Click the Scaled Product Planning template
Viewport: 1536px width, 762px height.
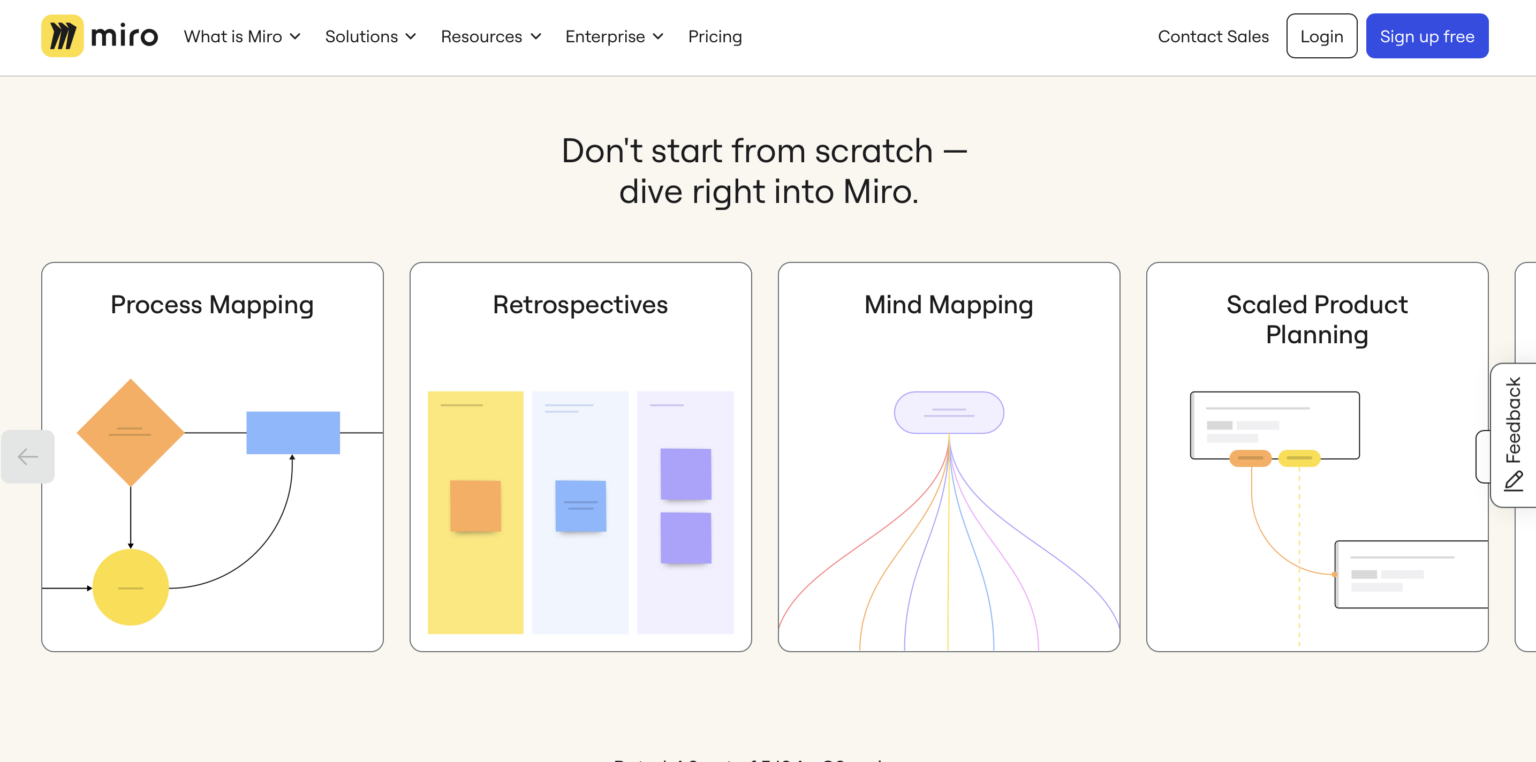[x=1317, y=456]
